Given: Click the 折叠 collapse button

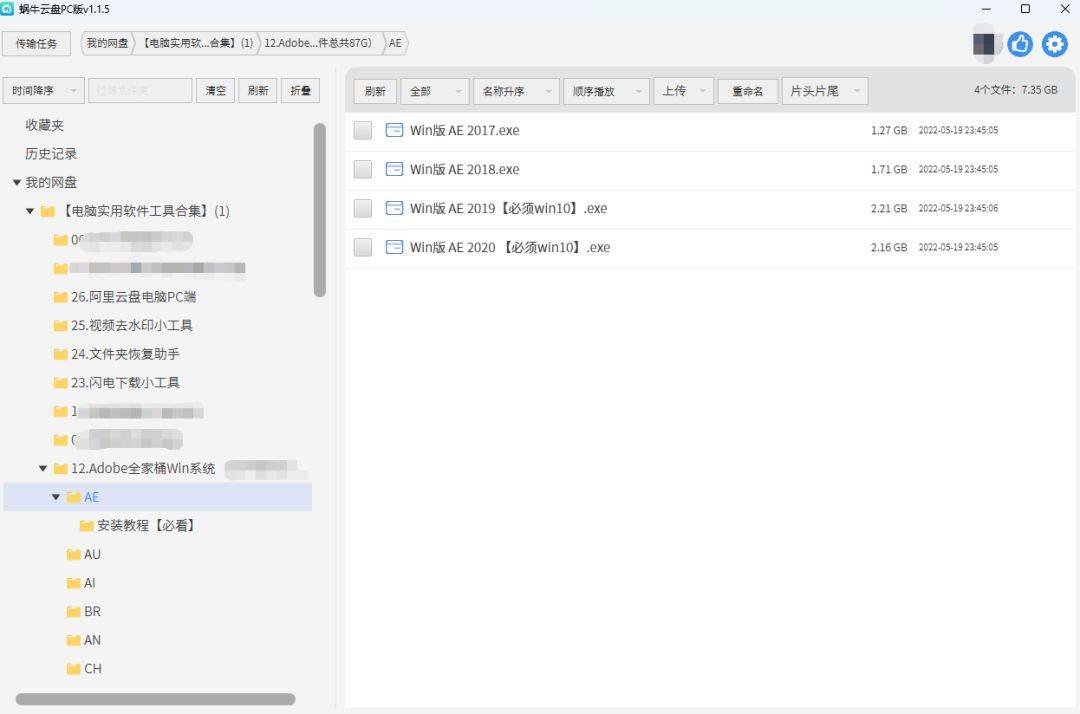Looking at the screenshot, I should [300, 91].
